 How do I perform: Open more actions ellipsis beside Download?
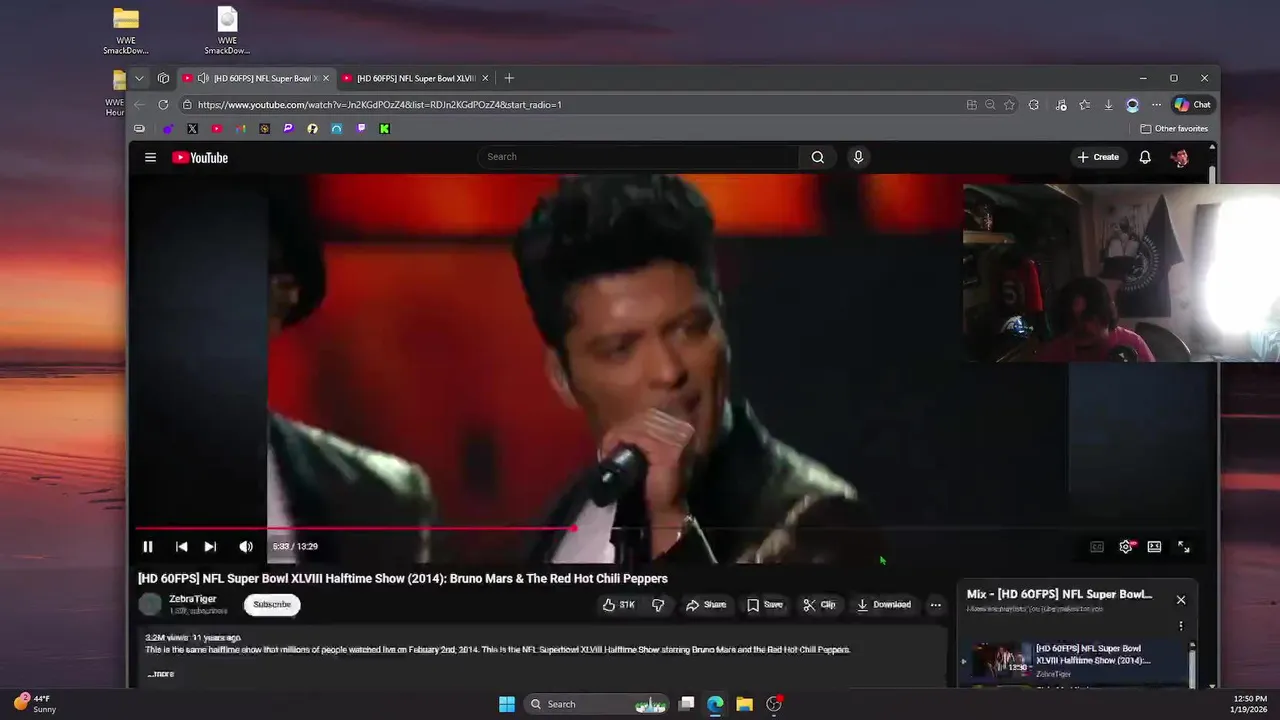(x=935, y=605)
